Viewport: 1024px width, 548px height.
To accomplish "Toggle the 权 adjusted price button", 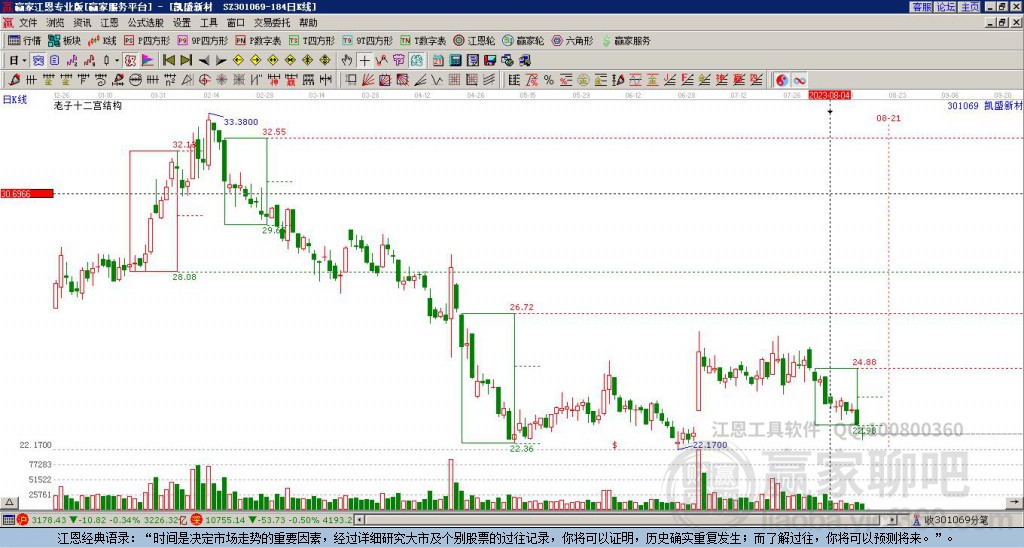I will coord(130,60).
